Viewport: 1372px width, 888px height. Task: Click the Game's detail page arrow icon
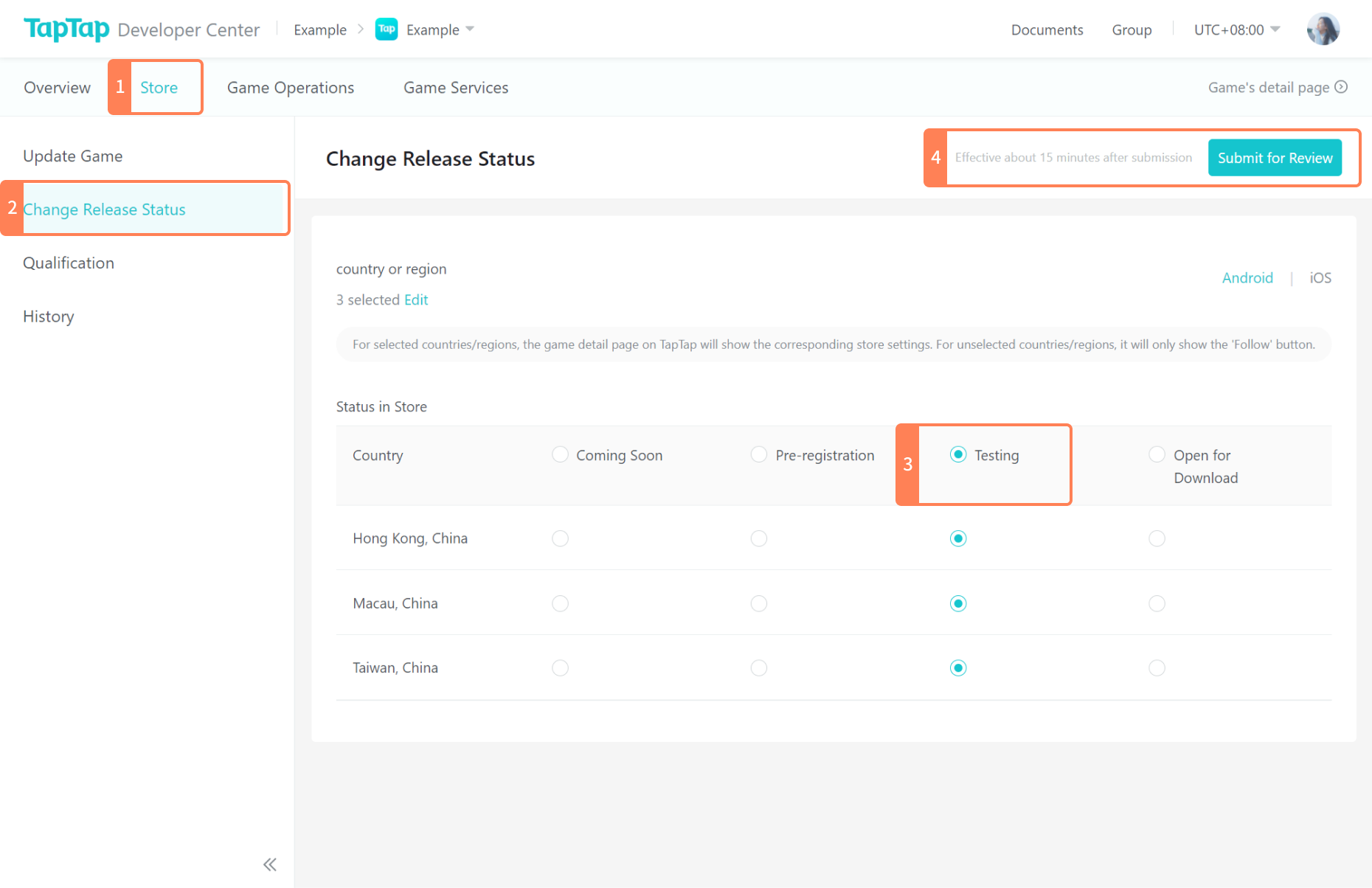coord(1342,87)
